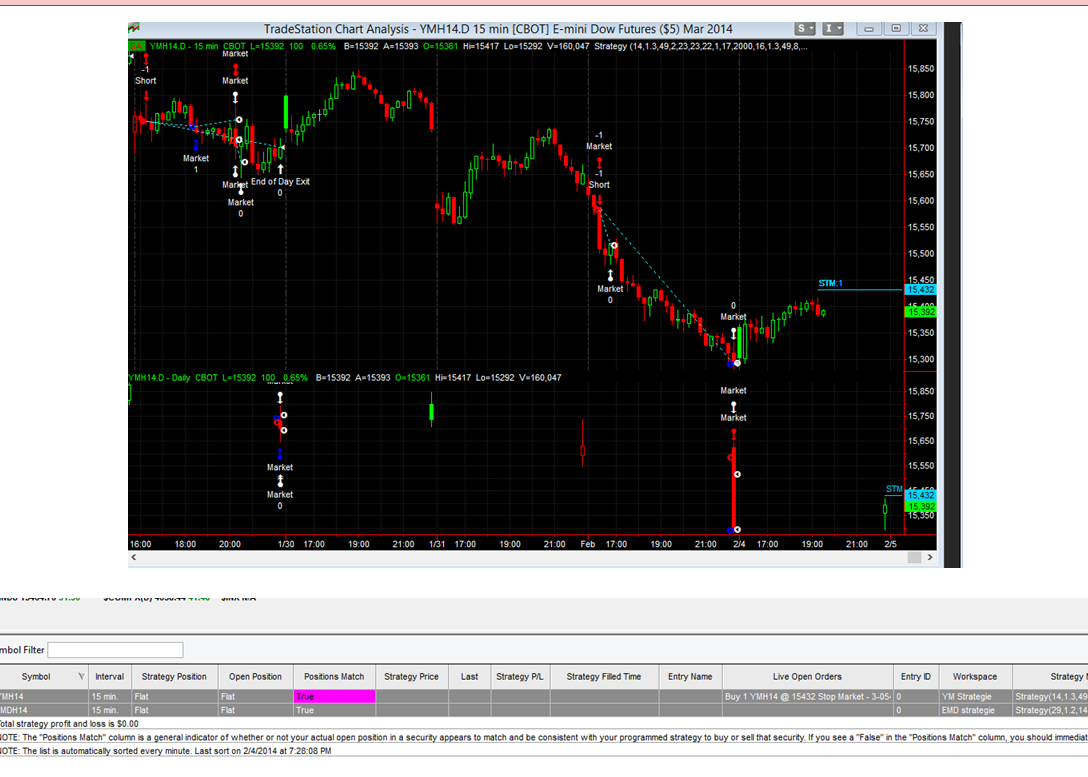Click the Strategy Filled Time column header
1088x777 pixels.
tap(604, 677)
